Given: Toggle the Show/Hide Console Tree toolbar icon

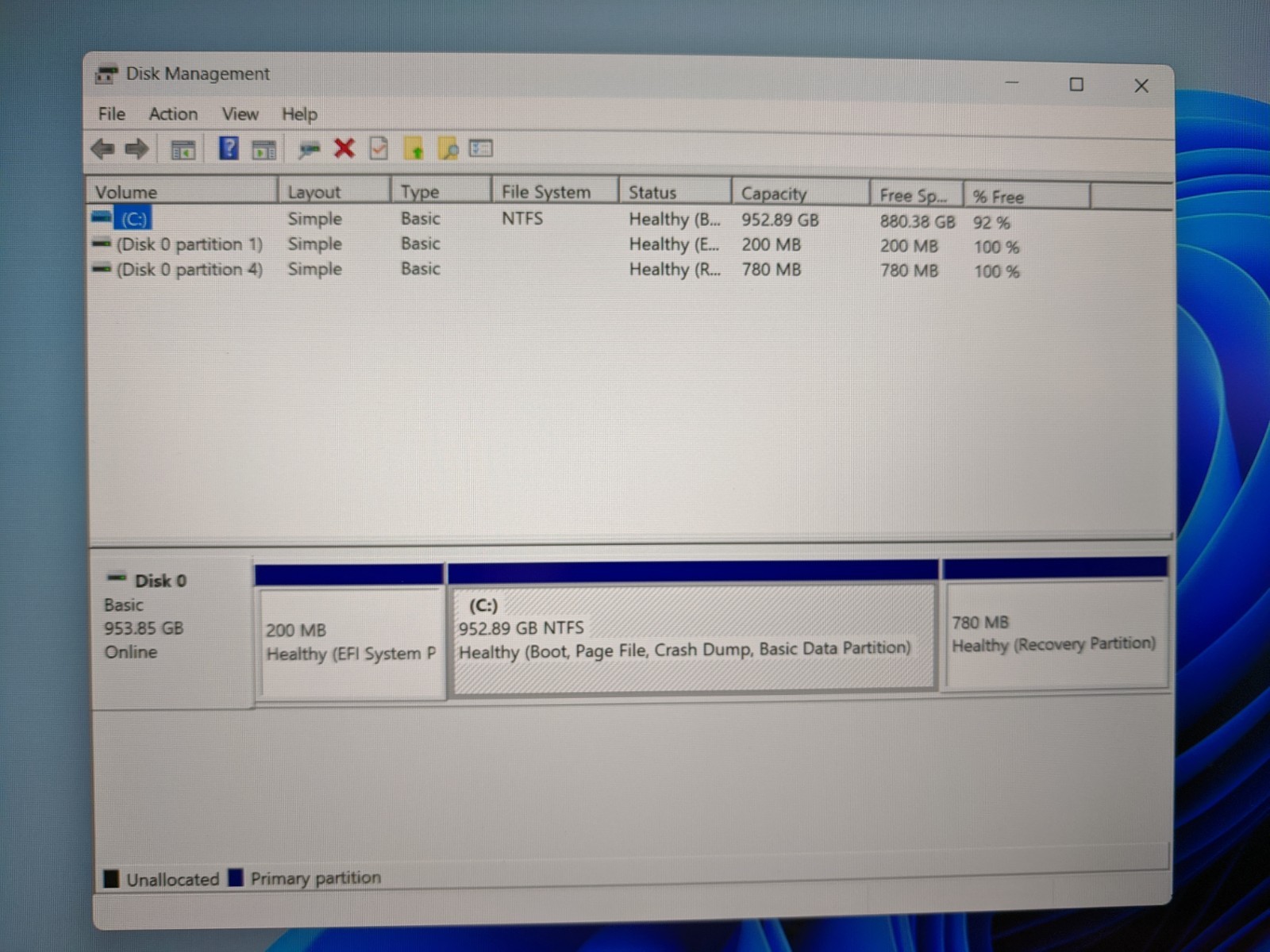Looking at the screenshot, I should [x=183, y=149].
